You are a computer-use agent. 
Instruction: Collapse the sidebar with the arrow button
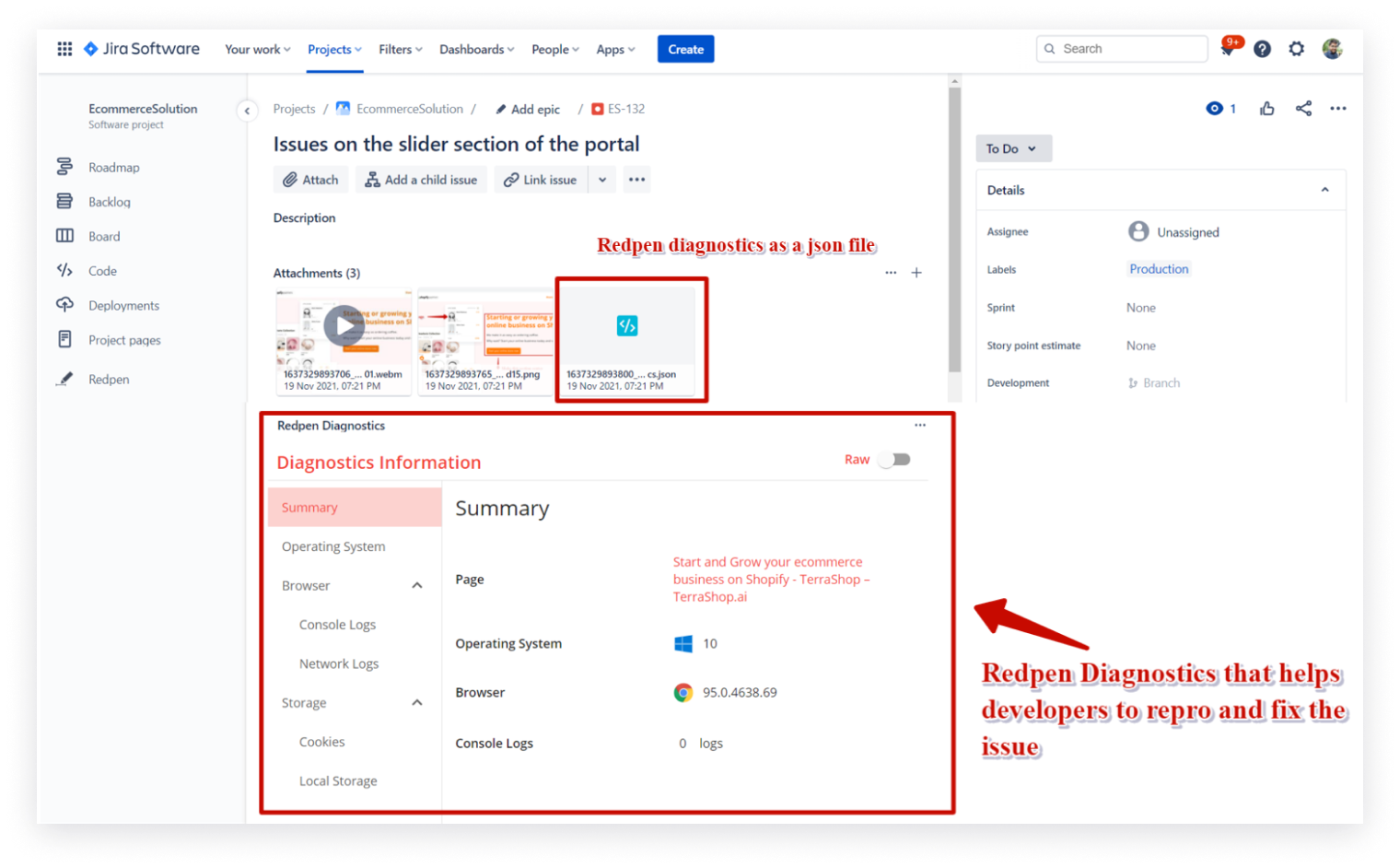point(246,111)
